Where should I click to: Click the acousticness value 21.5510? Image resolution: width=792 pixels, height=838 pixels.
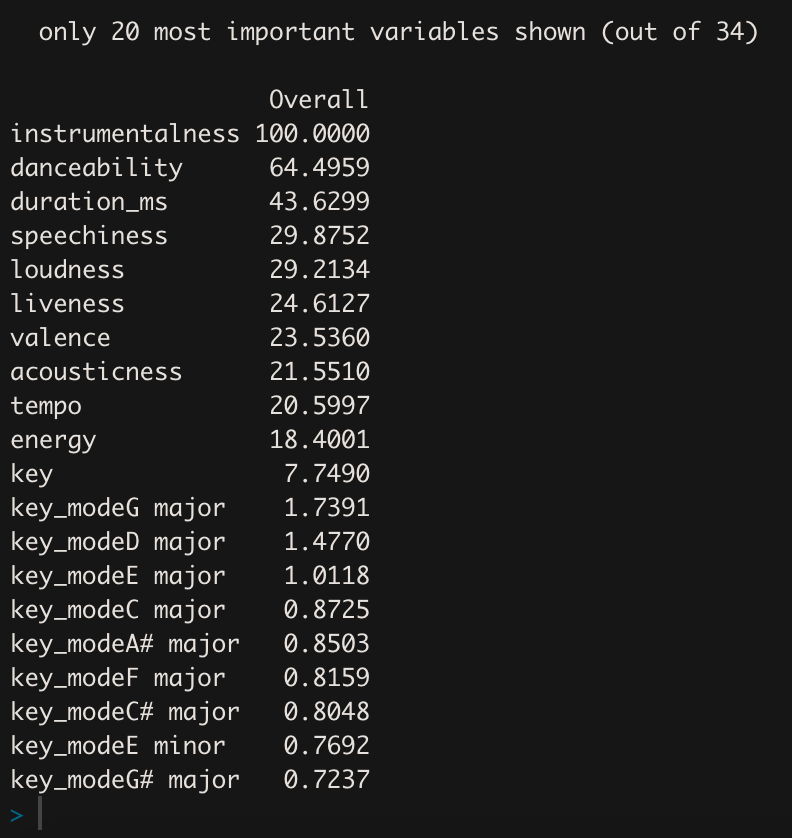click(x=319, y=372)
